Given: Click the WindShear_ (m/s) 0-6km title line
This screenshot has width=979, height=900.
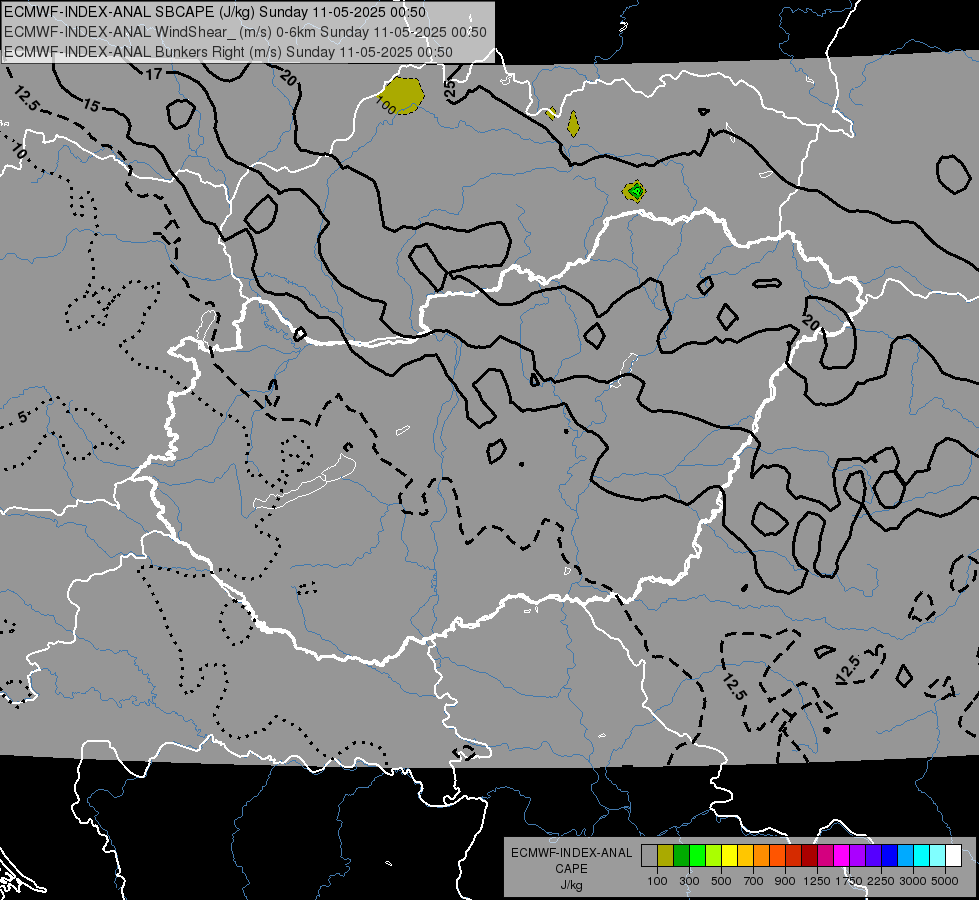Looking at the screenshot, I should [245, 32].
